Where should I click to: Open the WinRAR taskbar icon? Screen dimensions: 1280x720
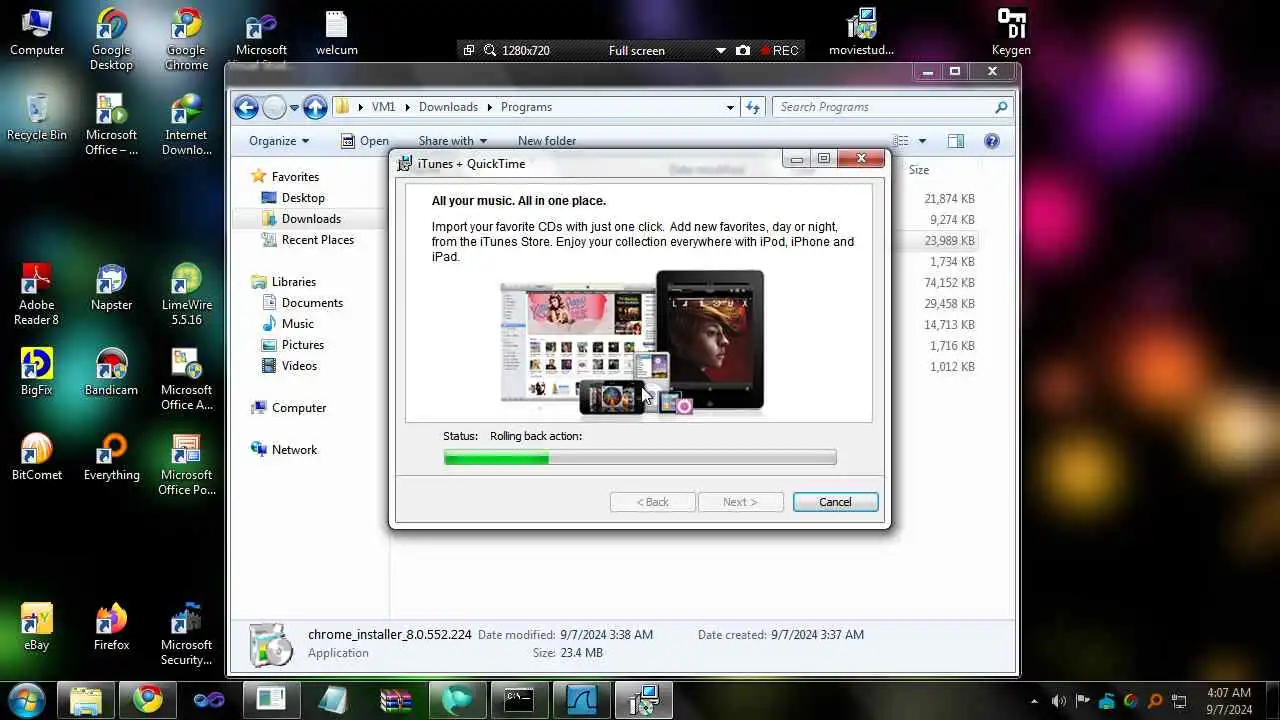click(395, 699)
